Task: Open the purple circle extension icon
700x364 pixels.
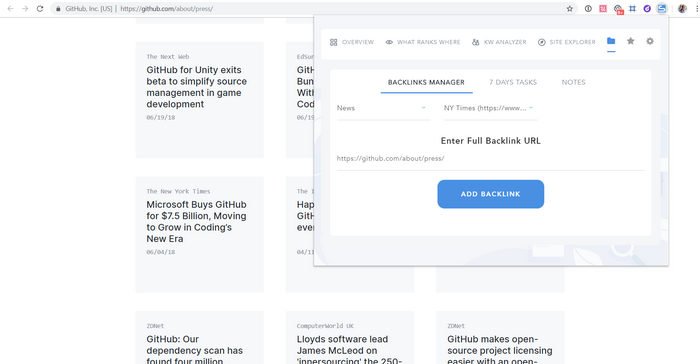Action: coord(647,8)
